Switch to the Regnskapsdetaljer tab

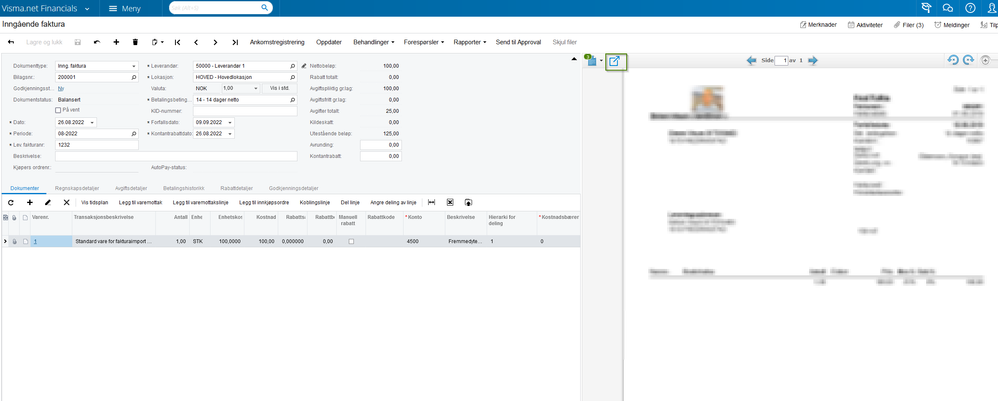tap(76, 188)
